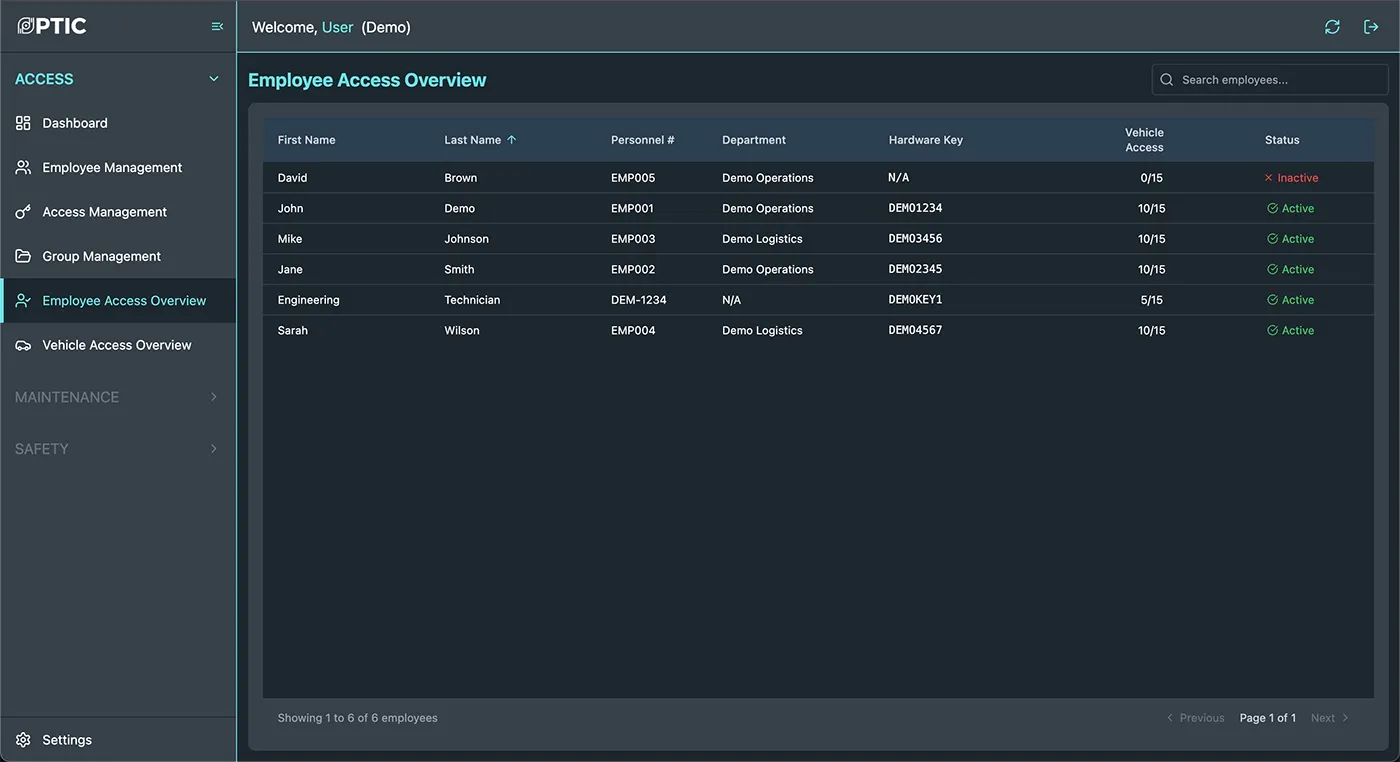Sort by the Department column header
The image size is (1400, 762).
(x=754, y=140)
